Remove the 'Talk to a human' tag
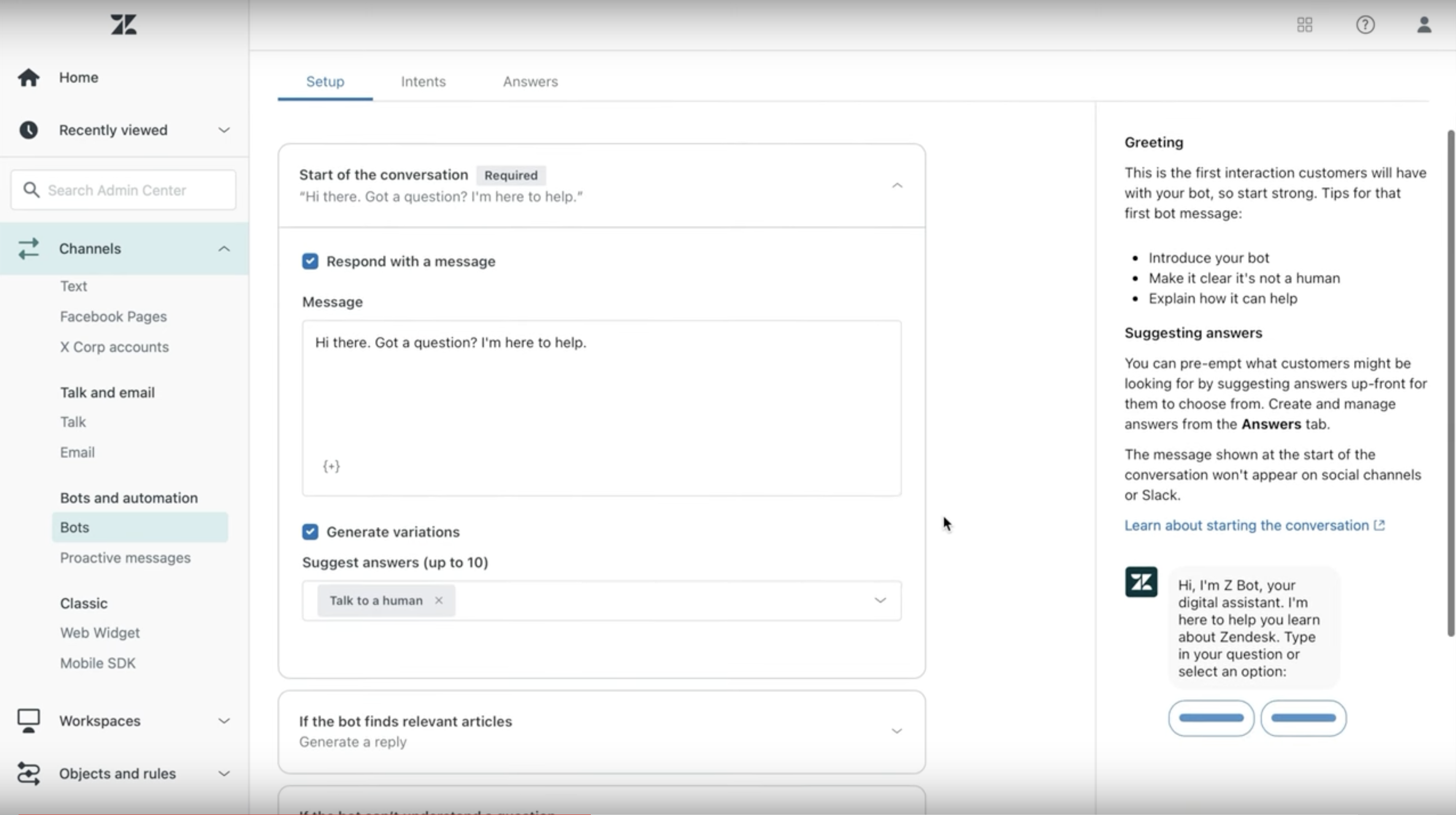The image size is (1456, 815). point(438,600)
